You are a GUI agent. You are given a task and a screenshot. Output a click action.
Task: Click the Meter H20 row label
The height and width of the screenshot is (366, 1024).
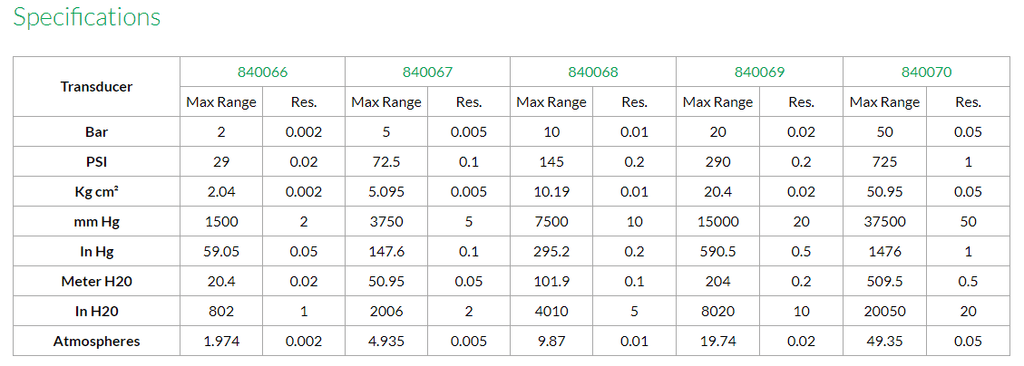click(x=97, y=282)
